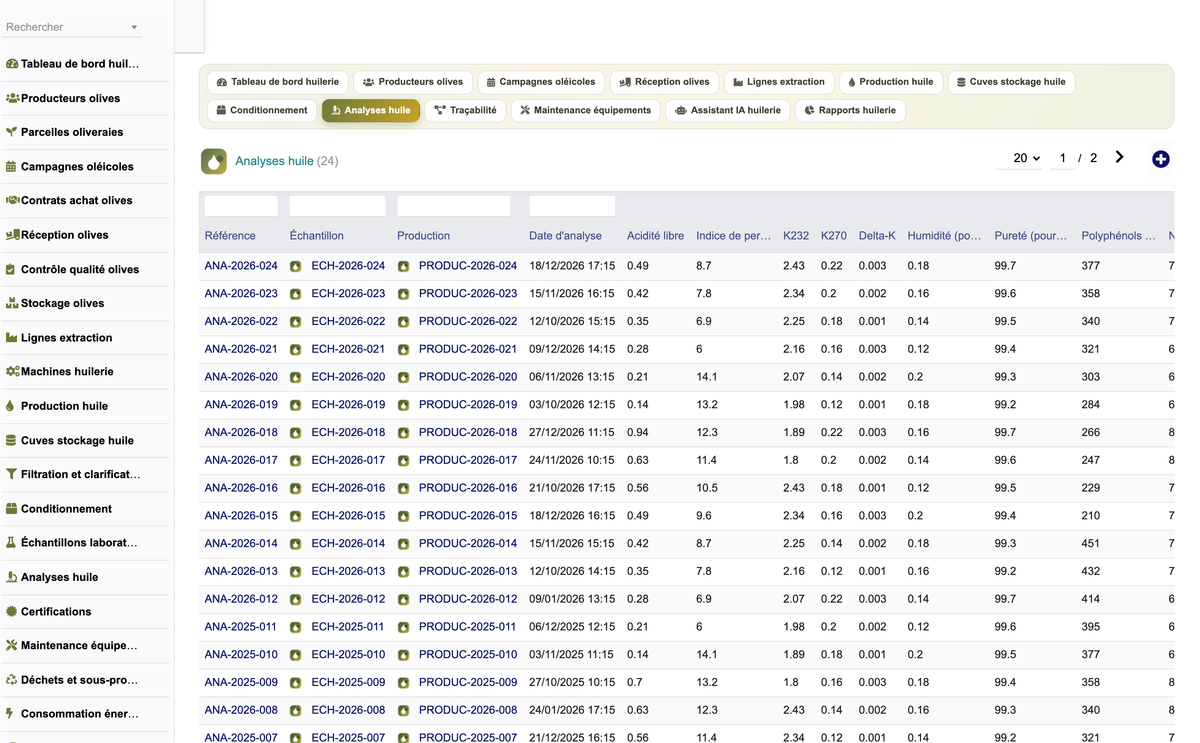Click the Certifications sidebar badge icon
Viewport: 1200px width, 743px height.
pyautogui.click(x=12, y=611)
